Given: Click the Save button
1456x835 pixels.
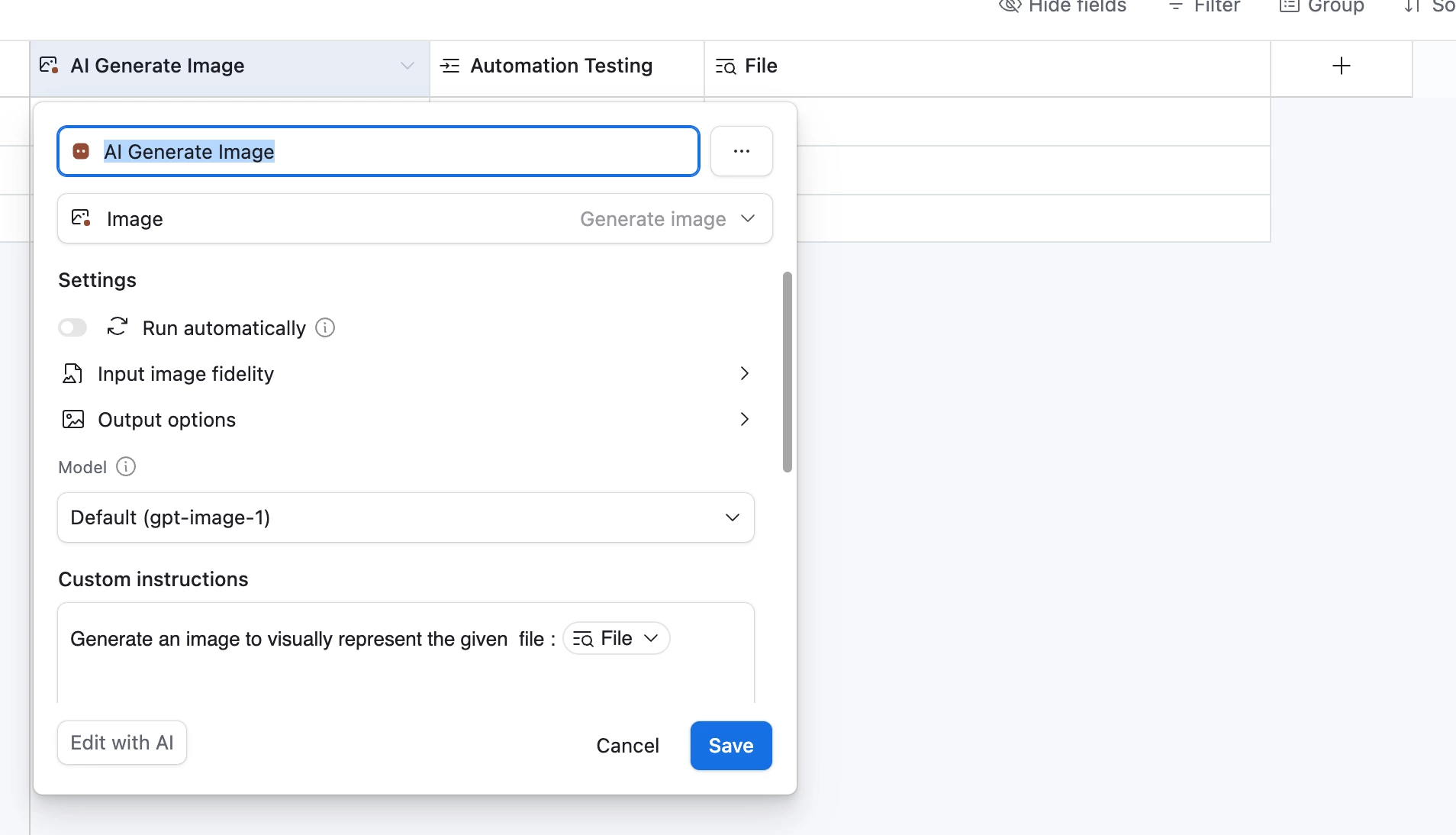Looking at the screenshot, I should click(x=730, y=746).
